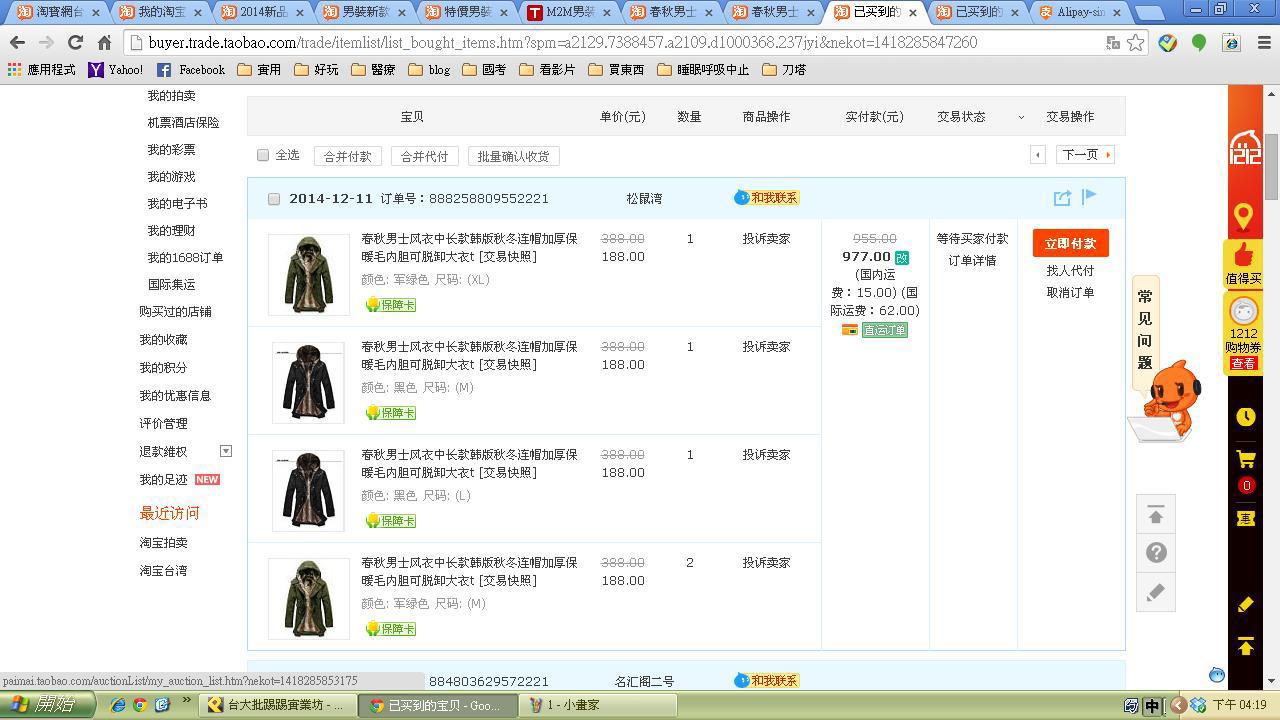Tick the checkbox for order dated 2014-12-11
The width and height of the screenshot is (1280, 720).
[274, 199]
